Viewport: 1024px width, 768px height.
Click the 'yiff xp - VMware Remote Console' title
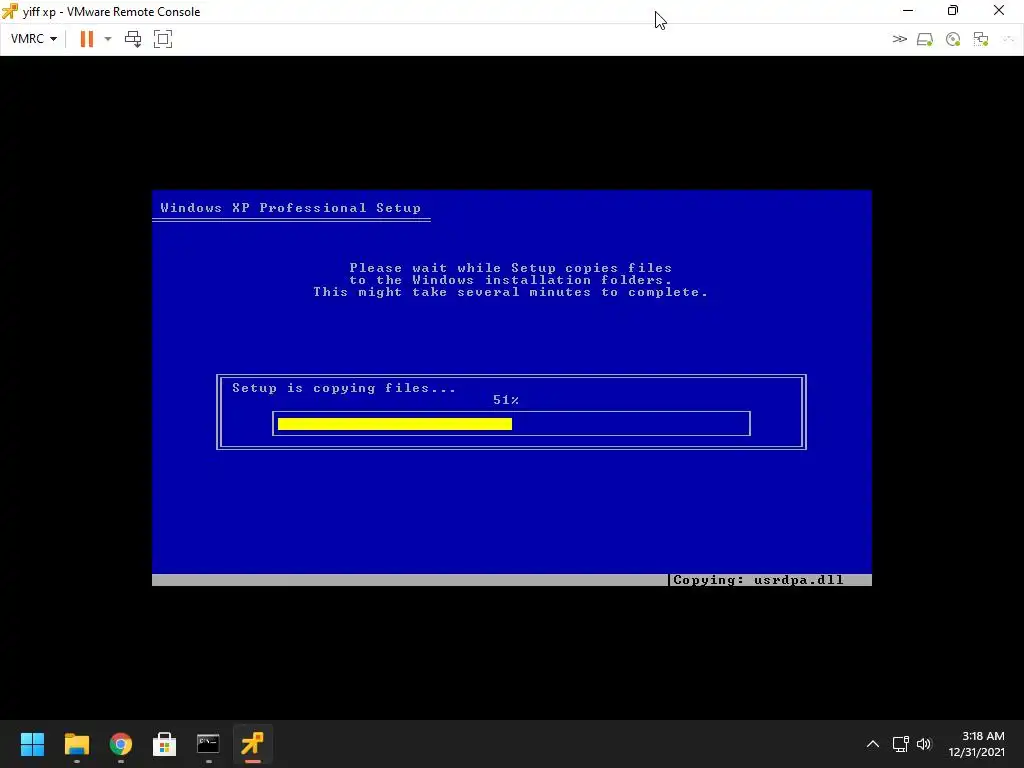[111, 12]
